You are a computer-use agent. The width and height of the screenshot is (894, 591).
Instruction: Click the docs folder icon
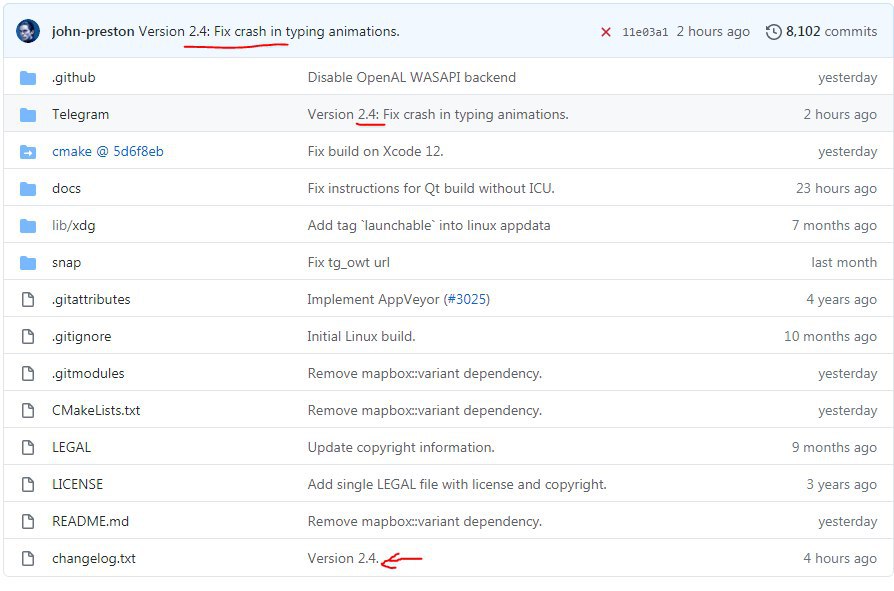point(28,189)
